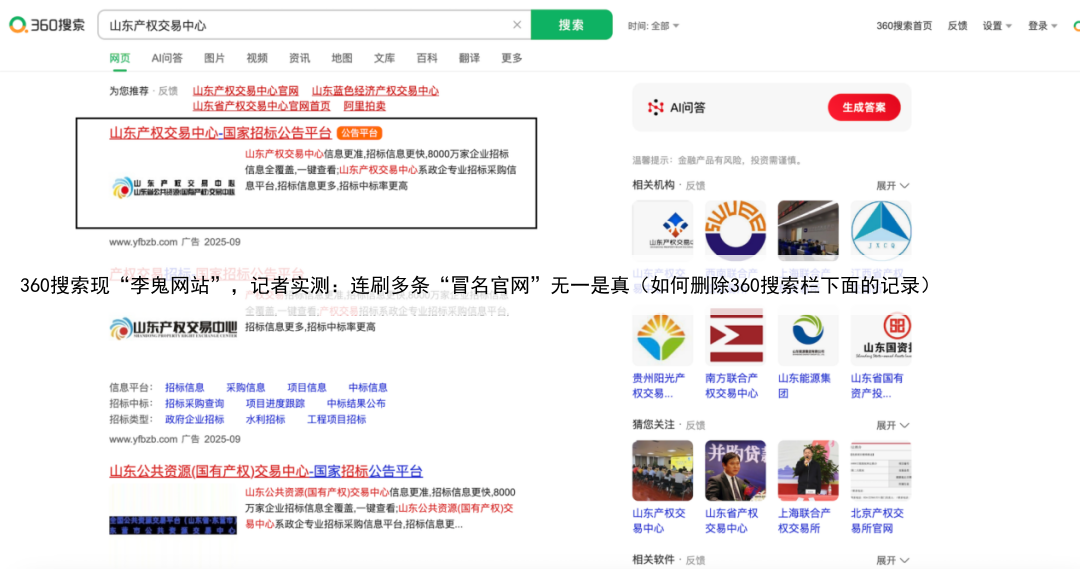Screen dimensions: 1080x569
Task: Switch to the 地图 tab
Action: coord(342,59)
